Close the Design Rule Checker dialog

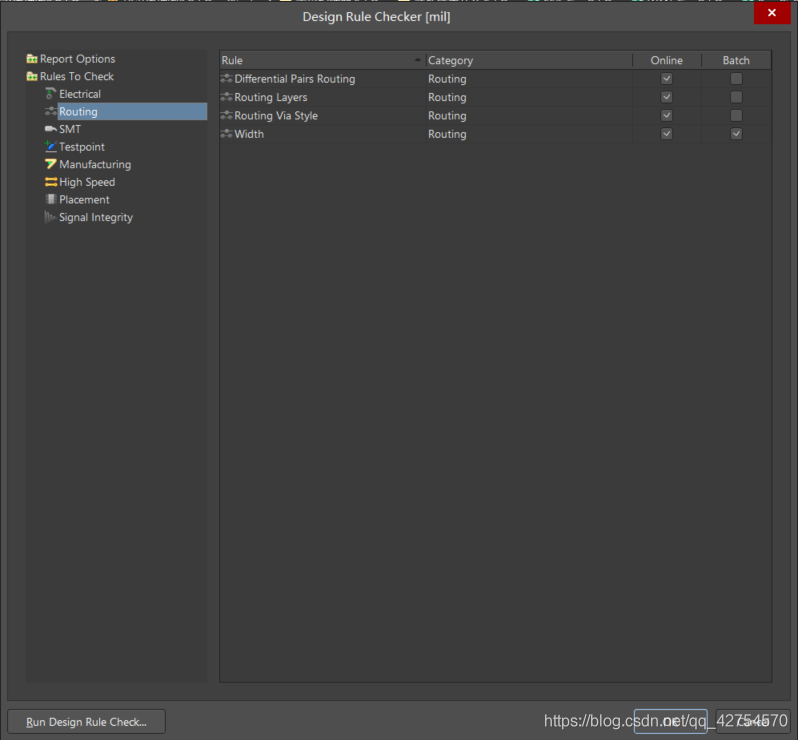(772, 13)
